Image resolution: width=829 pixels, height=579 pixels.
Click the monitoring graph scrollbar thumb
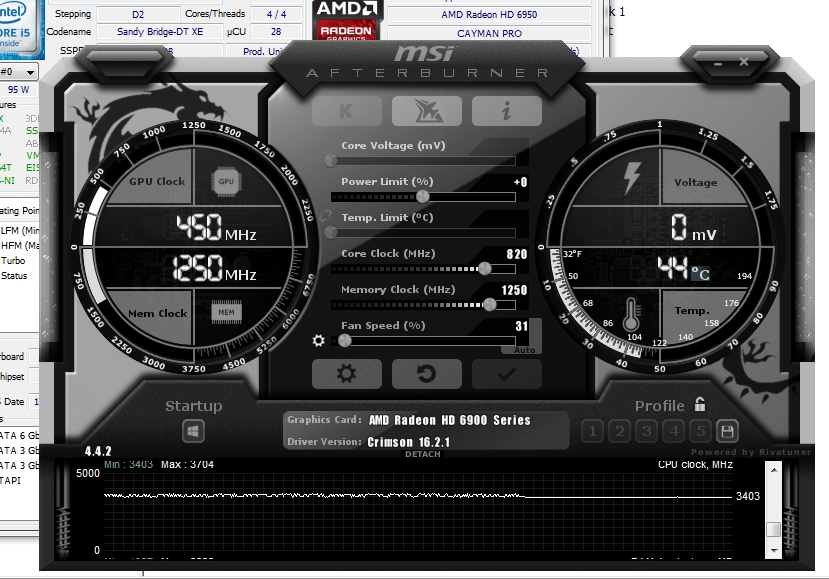773,529
